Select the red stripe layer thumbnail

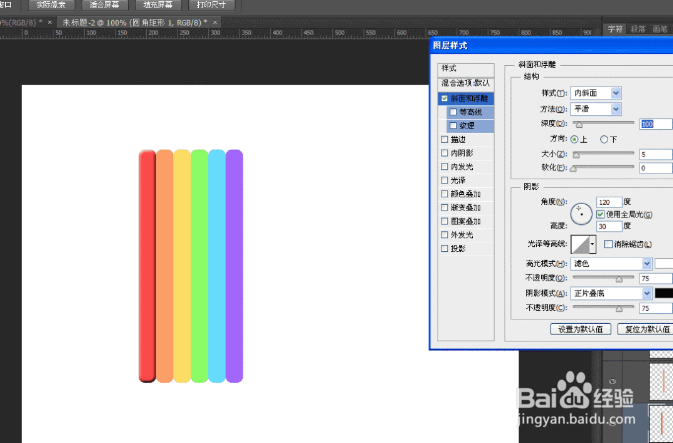coord(661,422)
